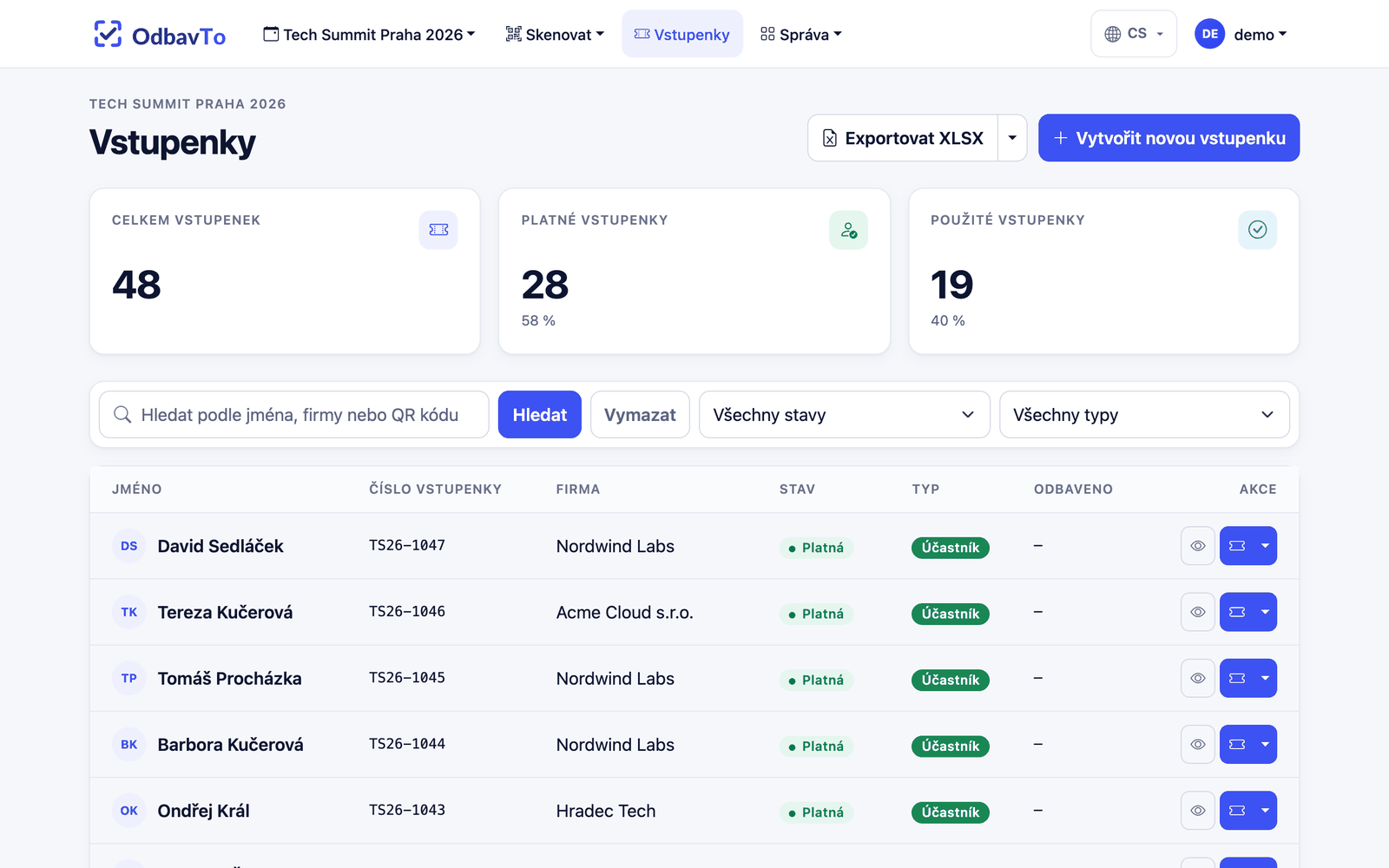Click Účastník badge in Ondřej Král row

951,812
